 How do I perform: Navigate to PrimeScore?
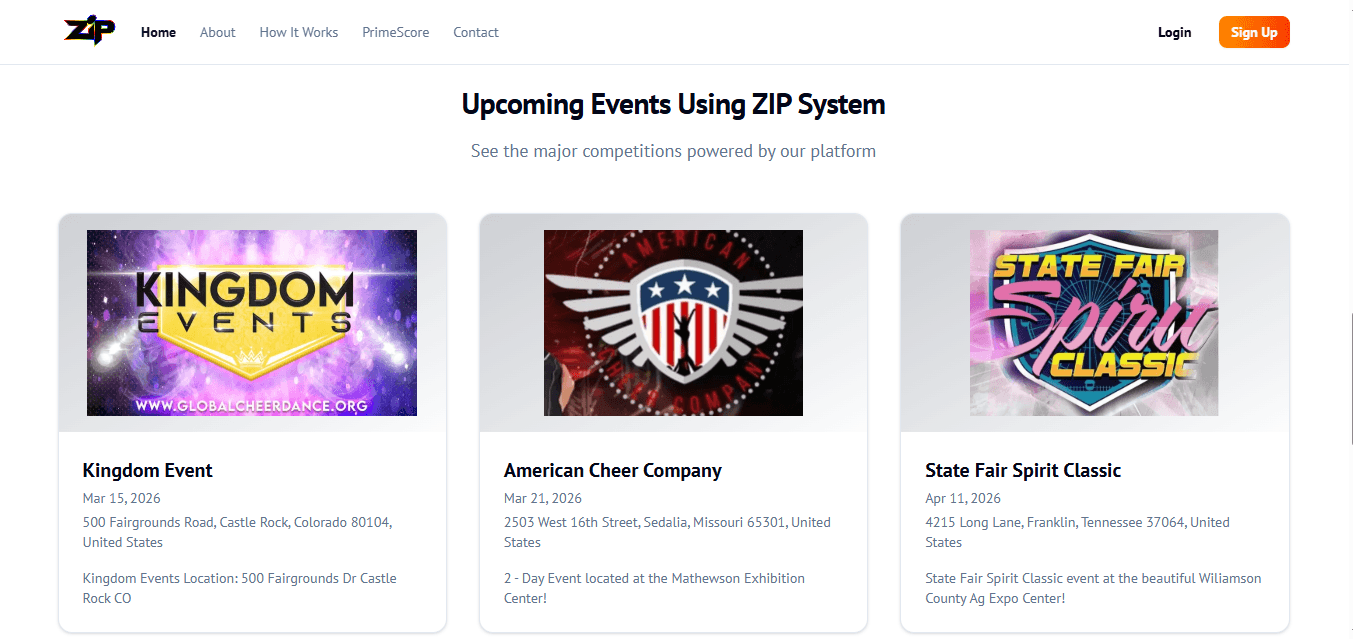(x=395, y=32)
